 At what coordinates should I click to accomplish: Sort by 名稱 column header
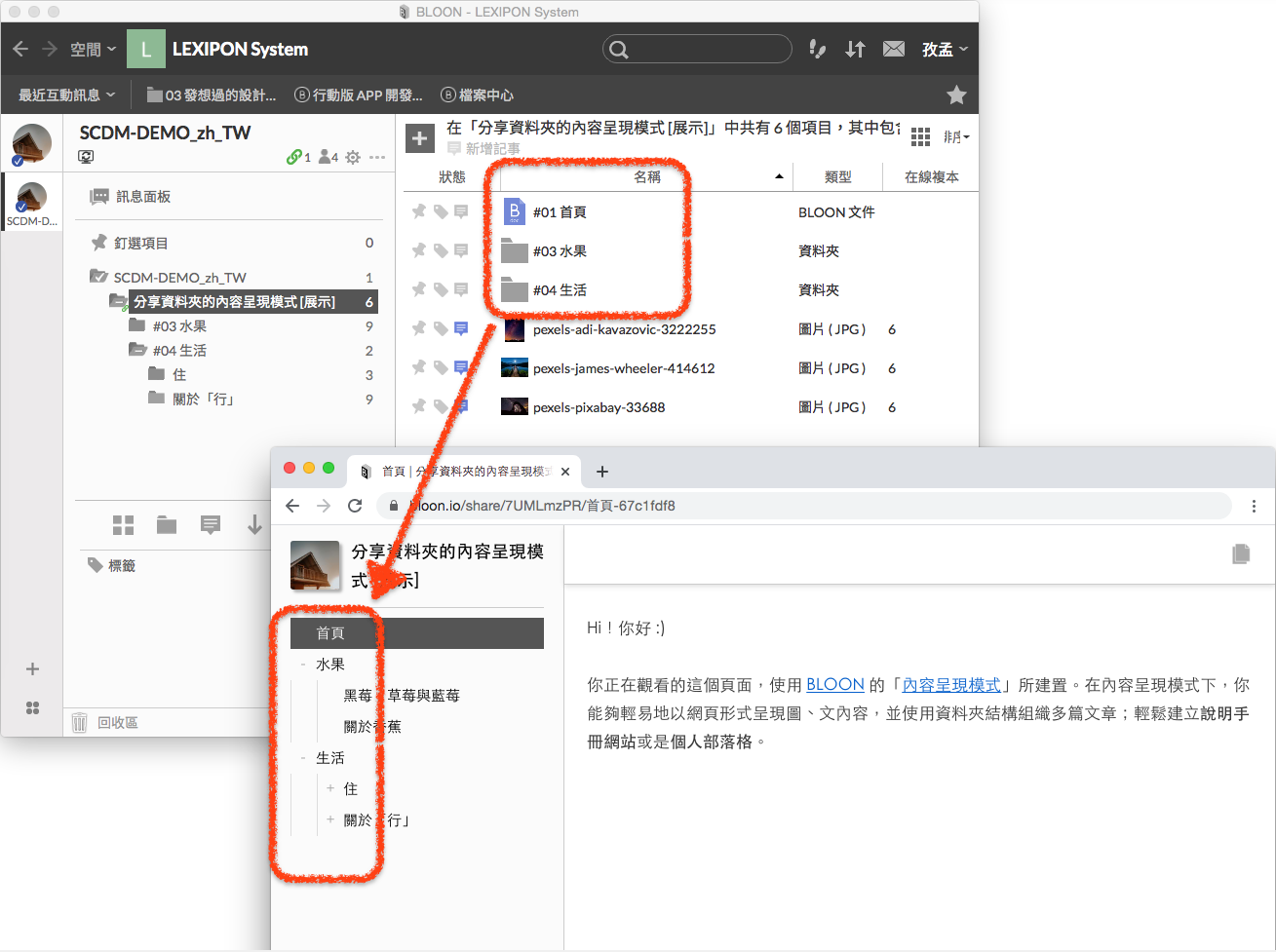[x=647, y=176]
